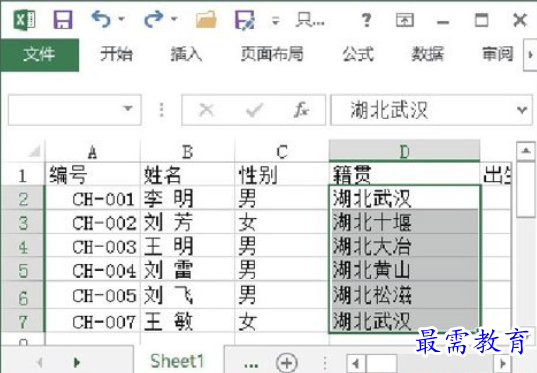Screen dimensions: 537x373
Task: Expand the formula bar chevron
Action: click(x=522, y=110)
